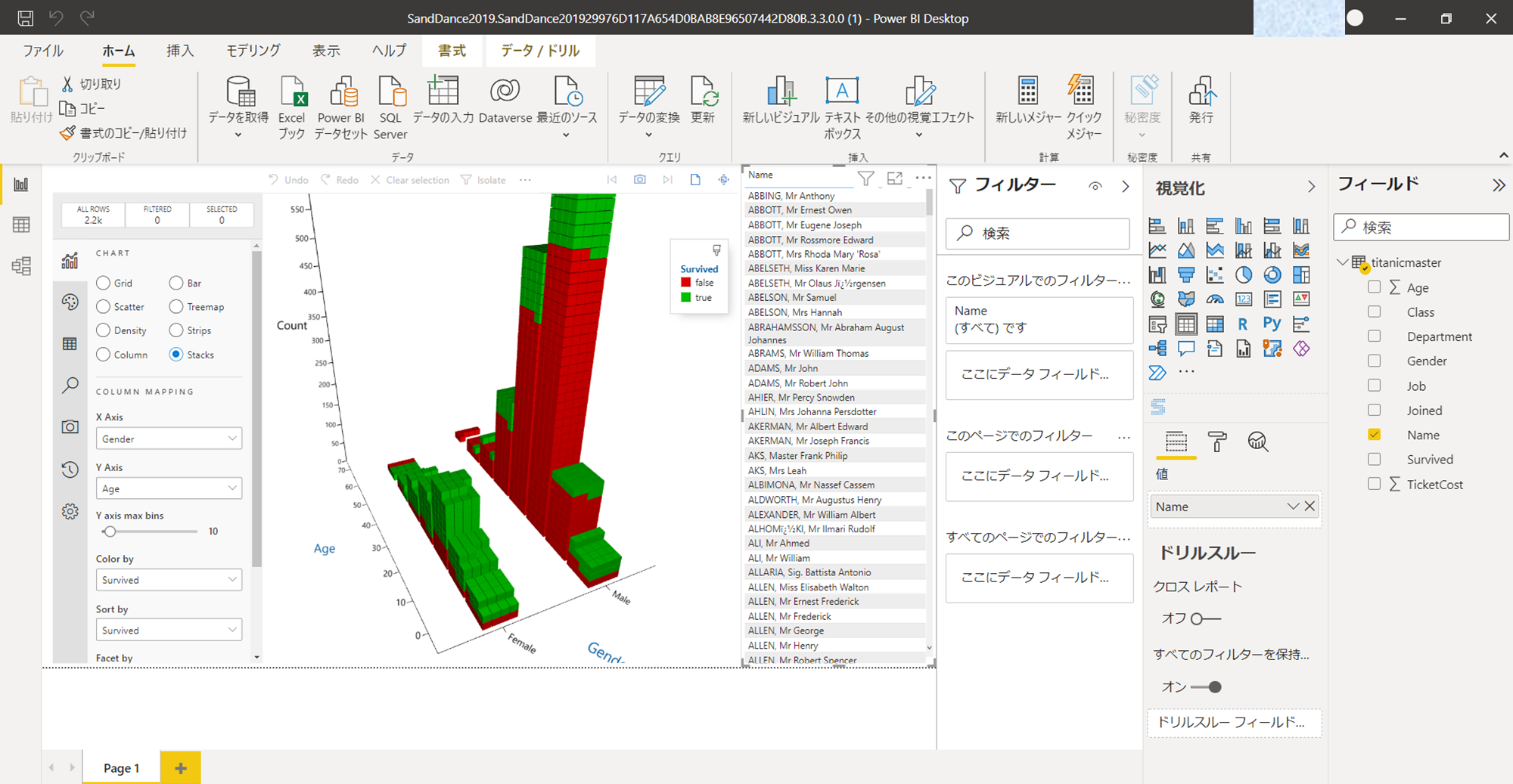Open SandDance settings gear
The height and width of the screenshot is (784, 1513).
[x=70, y=512]
